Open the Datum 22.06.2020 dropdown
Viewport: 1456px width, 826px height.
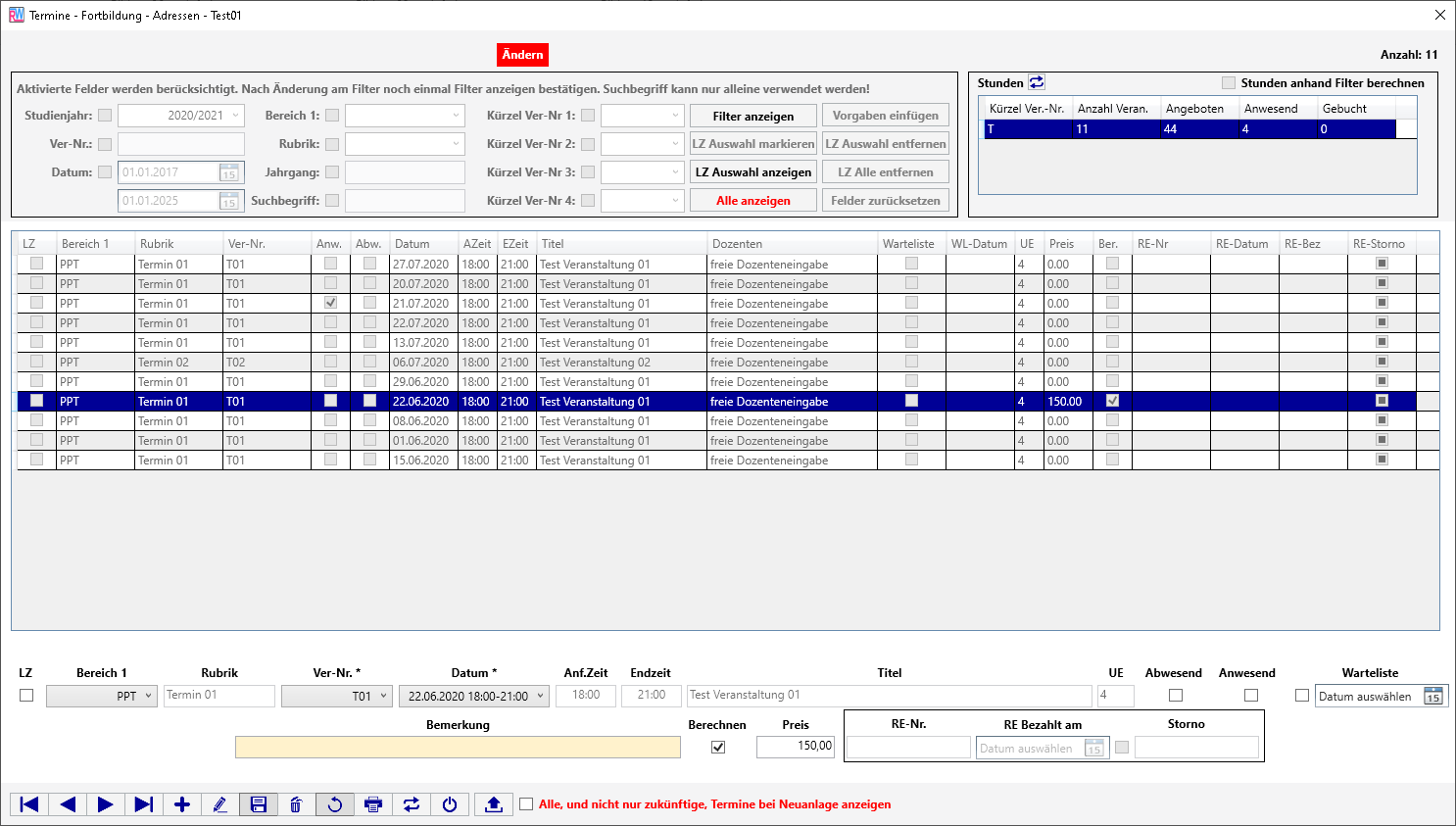point(473,696)
